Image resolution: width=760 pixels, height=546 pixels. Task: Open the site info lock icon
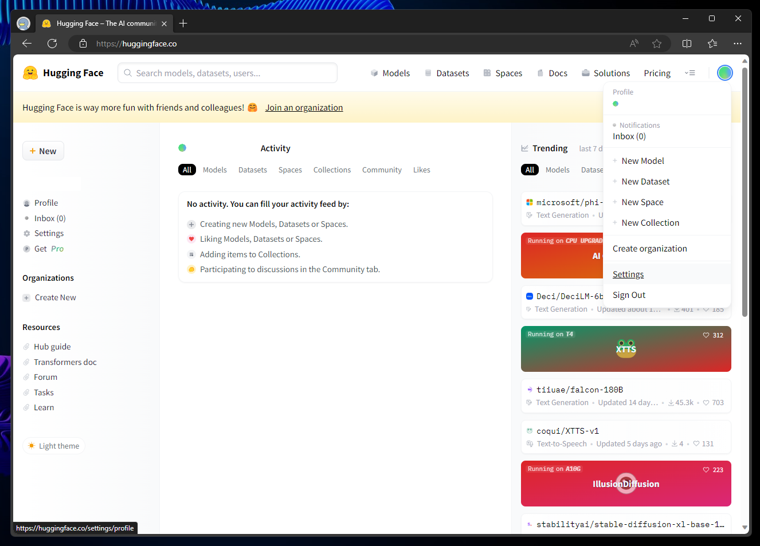[83, 44]
